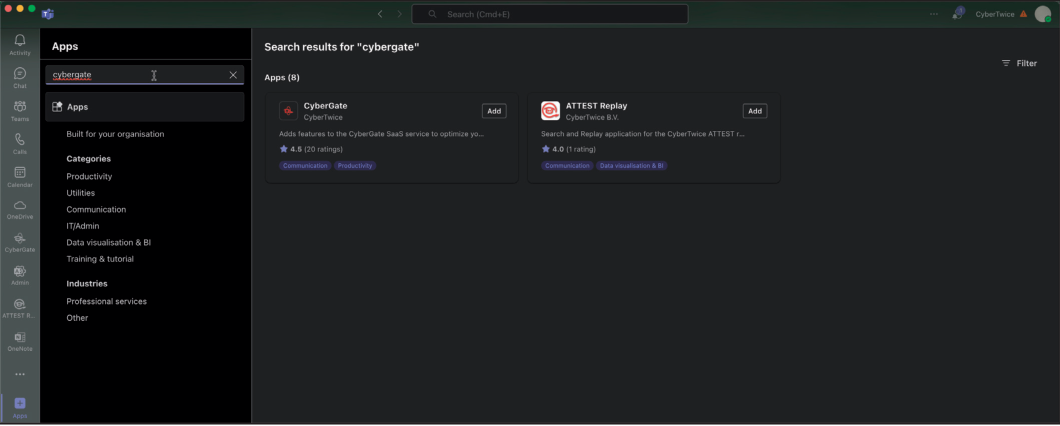1060x426 pixels.
Task: Click the Categories heading
Action: tap(89, 159)
